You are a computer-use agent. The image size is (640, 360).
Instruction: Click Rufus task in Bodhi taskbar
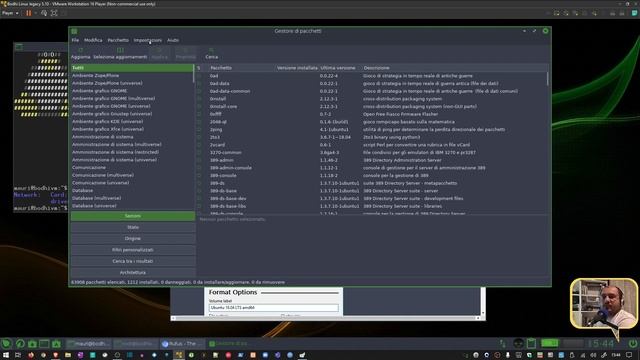pos(182,344)
